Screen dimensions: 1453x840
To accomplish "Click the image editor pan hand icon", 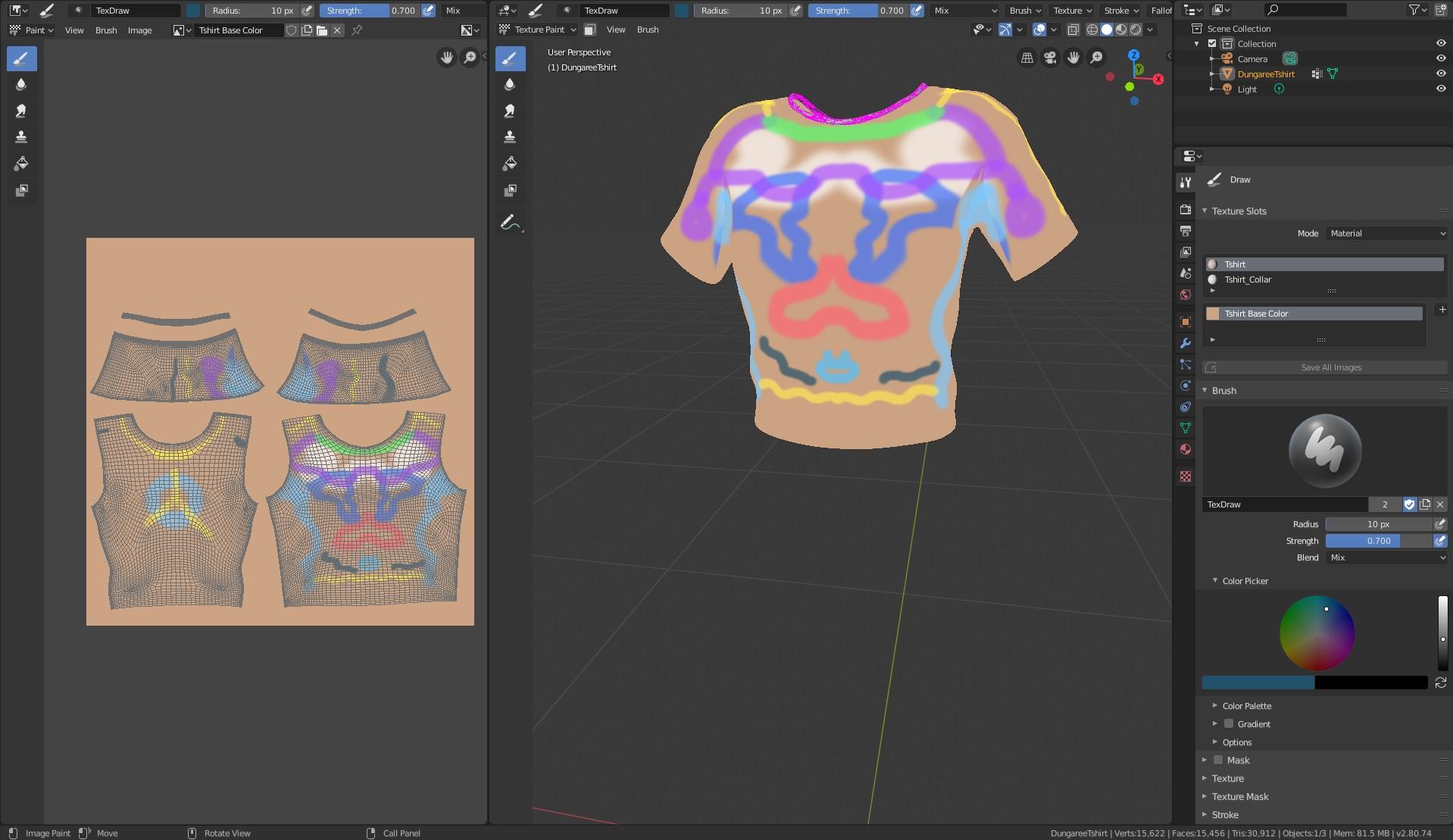I will tap(447, 58).
